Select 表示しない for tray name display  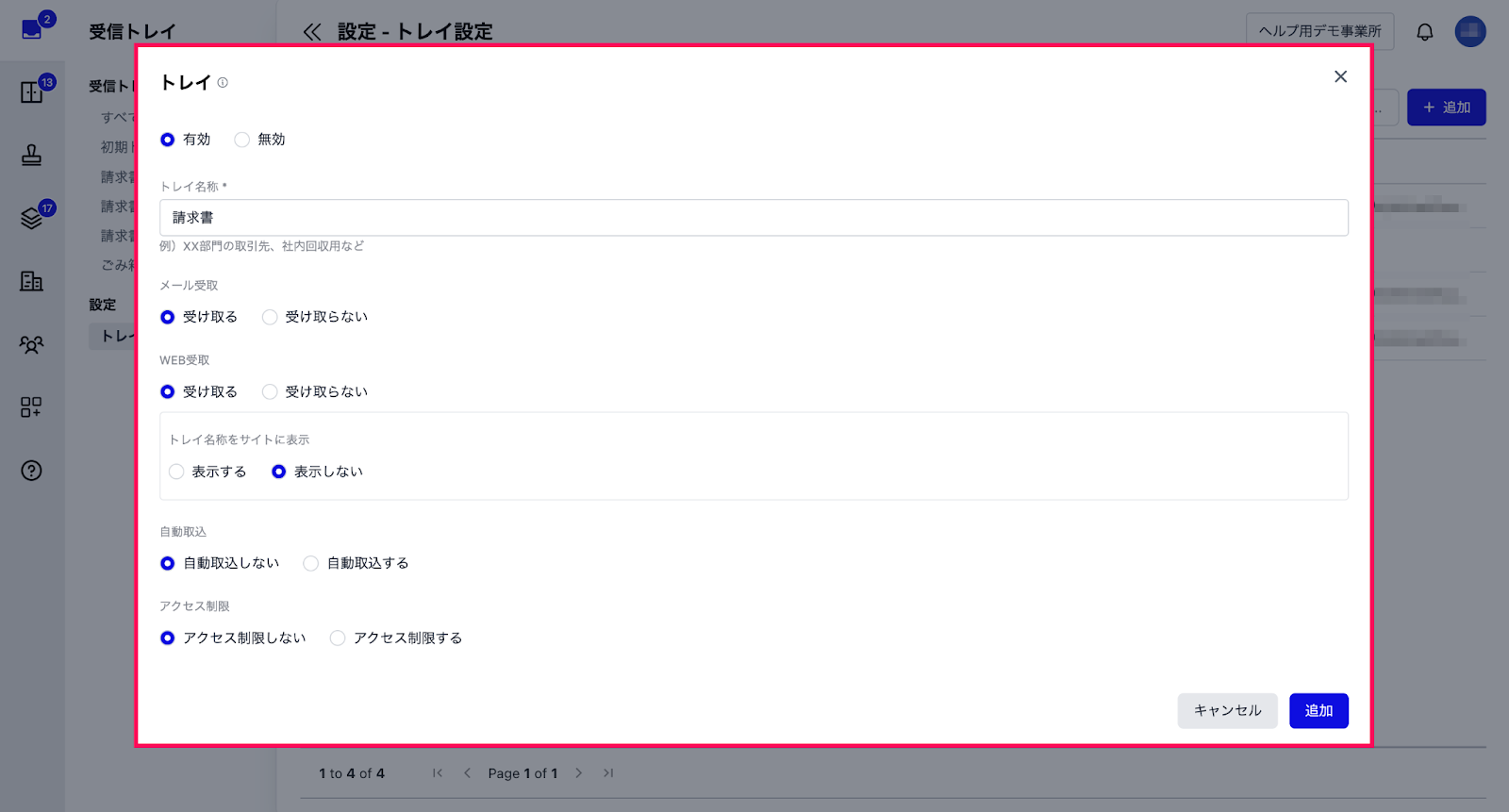[279, 472]
